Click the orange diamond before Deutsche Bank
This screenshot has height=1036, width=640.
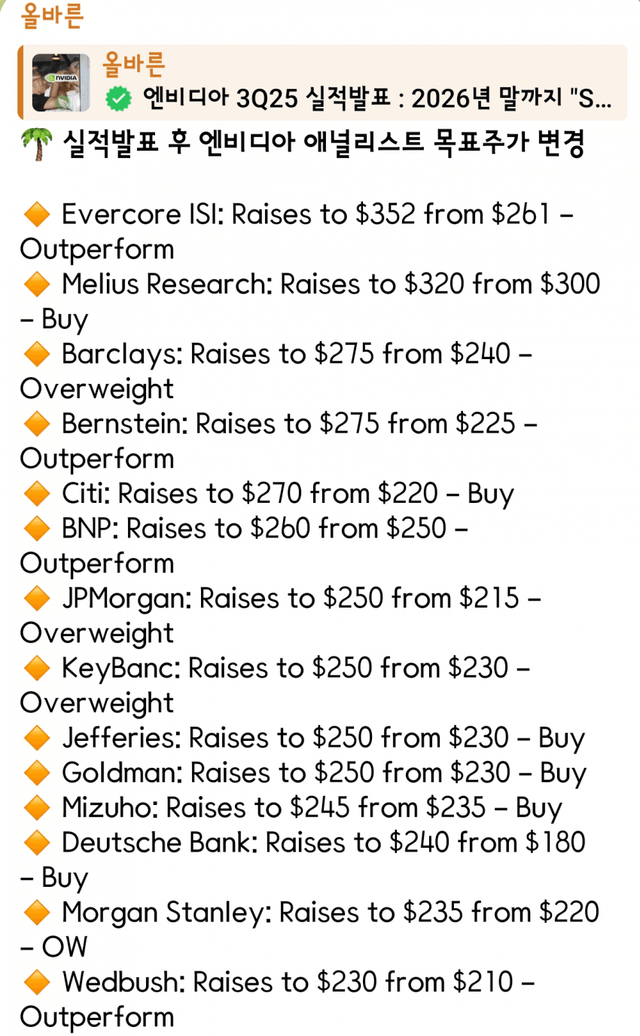pos(35,843)
